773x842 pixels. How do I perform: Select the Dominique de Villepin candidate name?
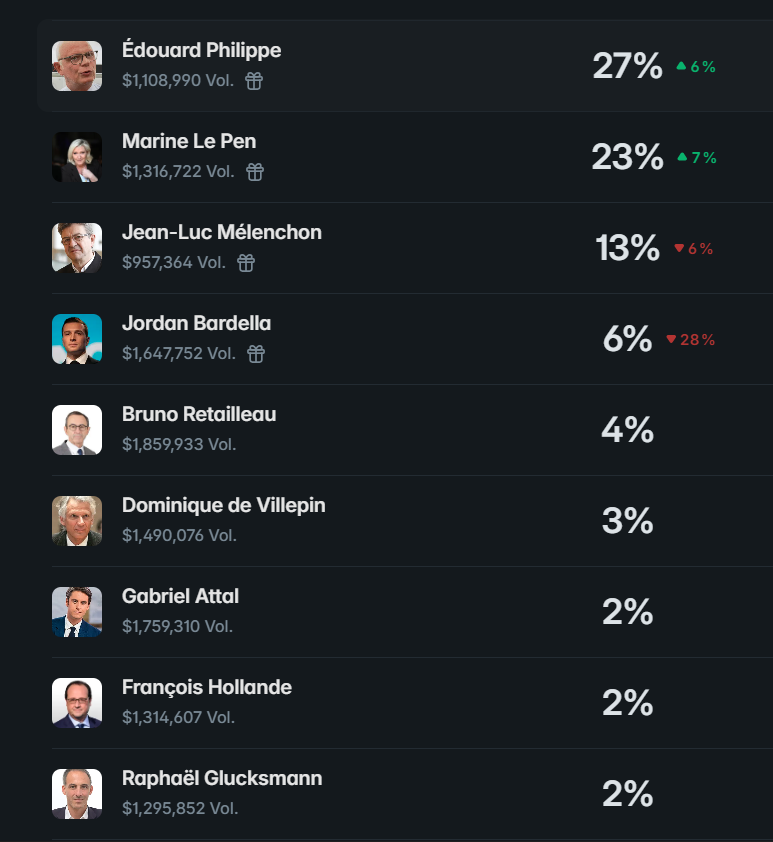point(224,505)
